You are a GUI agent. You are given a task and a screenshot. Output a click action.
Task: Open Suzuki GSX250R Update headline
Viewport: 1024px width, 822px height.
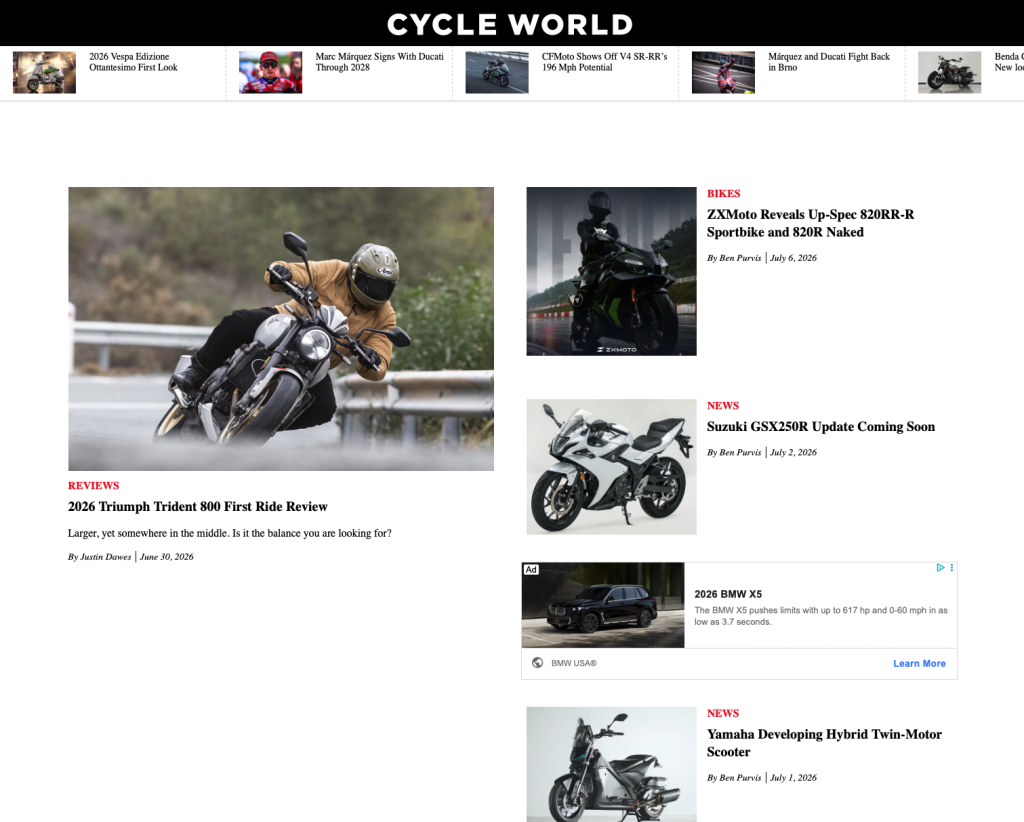pos(821,427)
